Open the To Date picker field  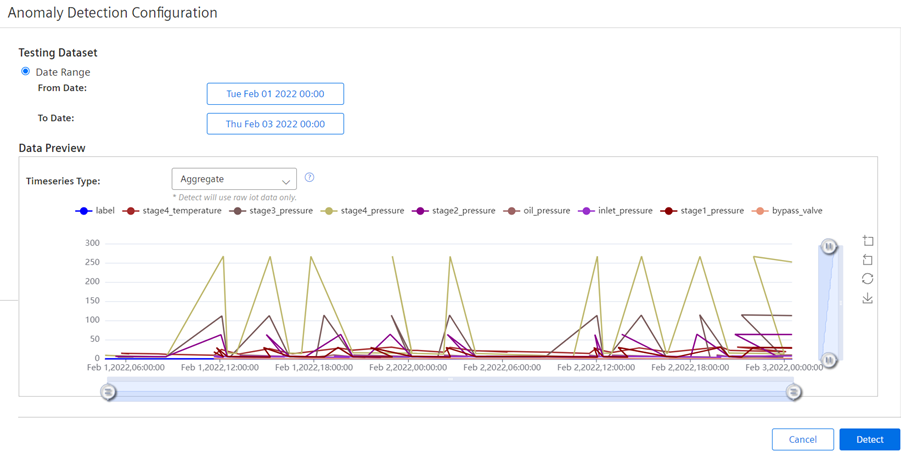coord(275,124)
